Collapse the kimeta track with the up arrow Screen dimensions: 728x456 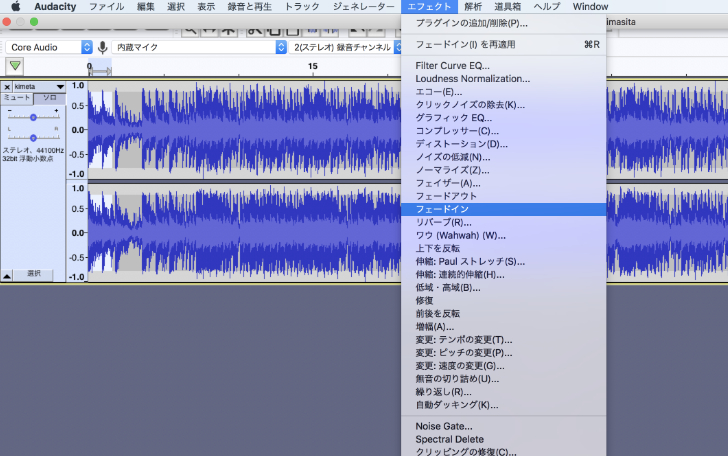(7, 276)
